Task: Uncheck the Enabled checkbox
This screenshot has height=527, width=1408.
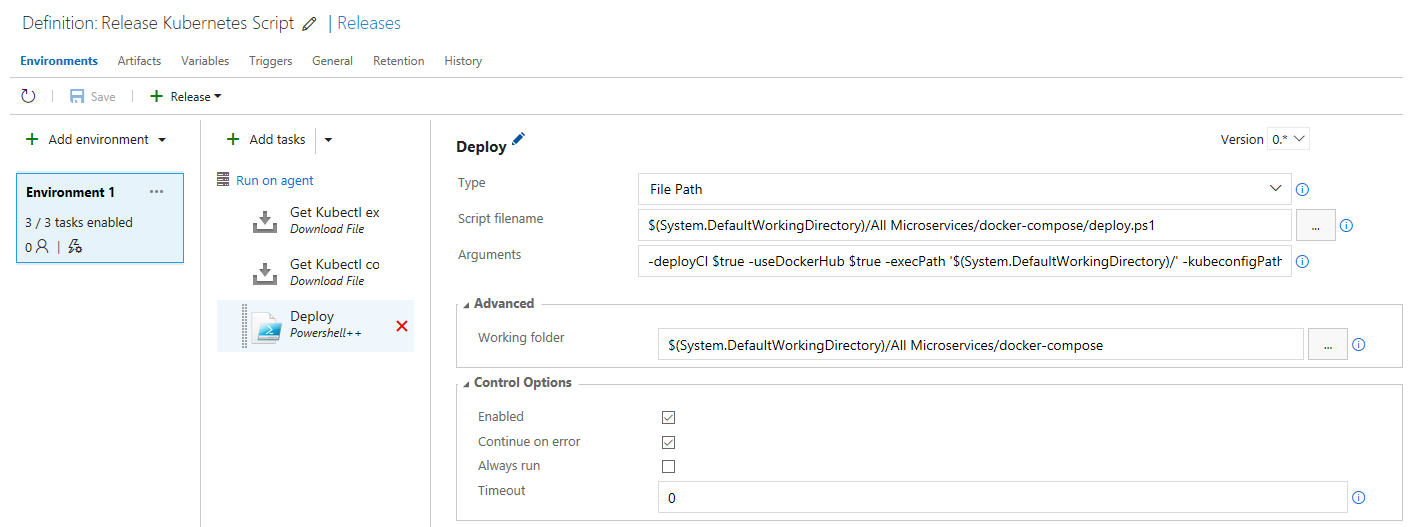Action: point(669,417)
